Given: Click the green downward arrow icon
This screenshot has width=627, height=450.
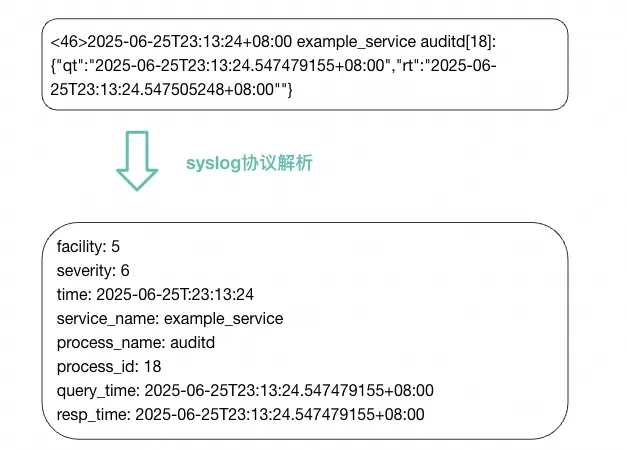Looking at the screenshot, I should tap(137, 161).
